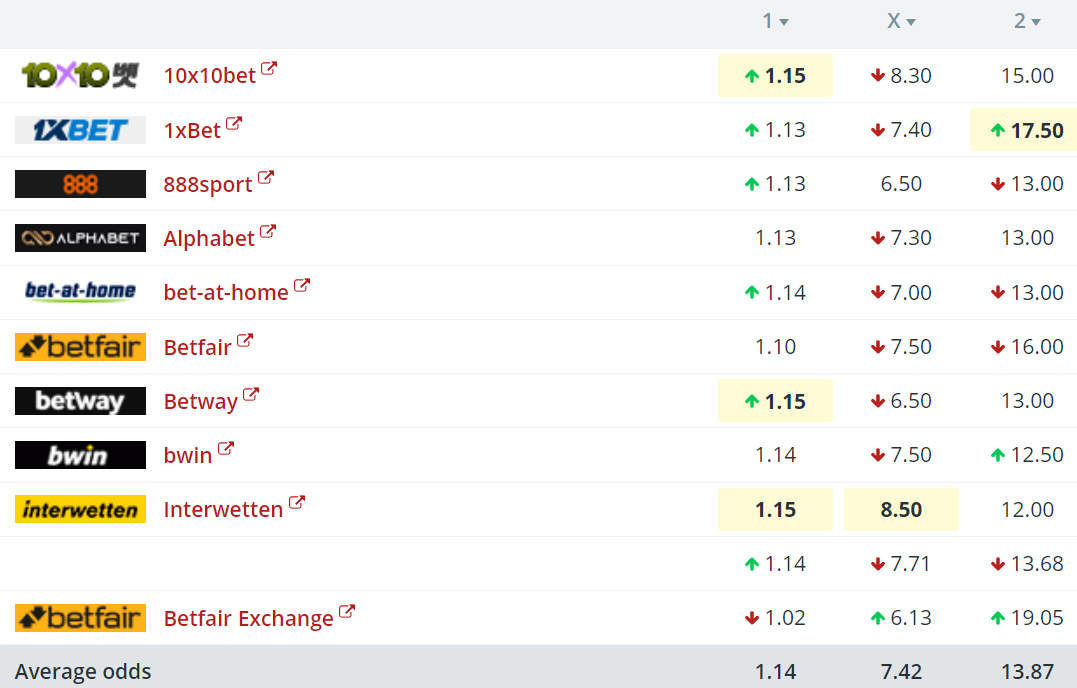Open the 10x10bet bookmaker link
The width and height of the screenshot is (1077, 688).
tap(209, 75)
